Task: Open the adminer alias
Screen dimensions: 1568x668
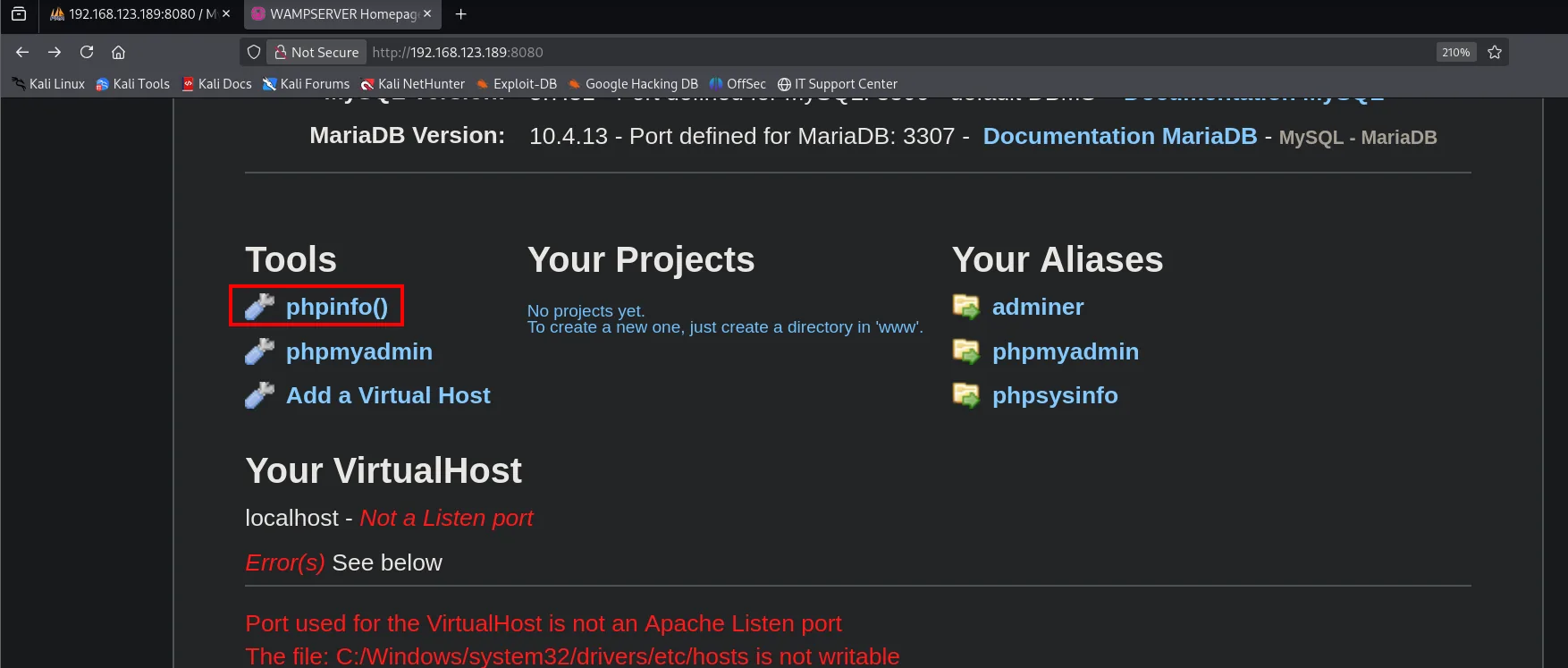Action: click(x=1038, y=307)
